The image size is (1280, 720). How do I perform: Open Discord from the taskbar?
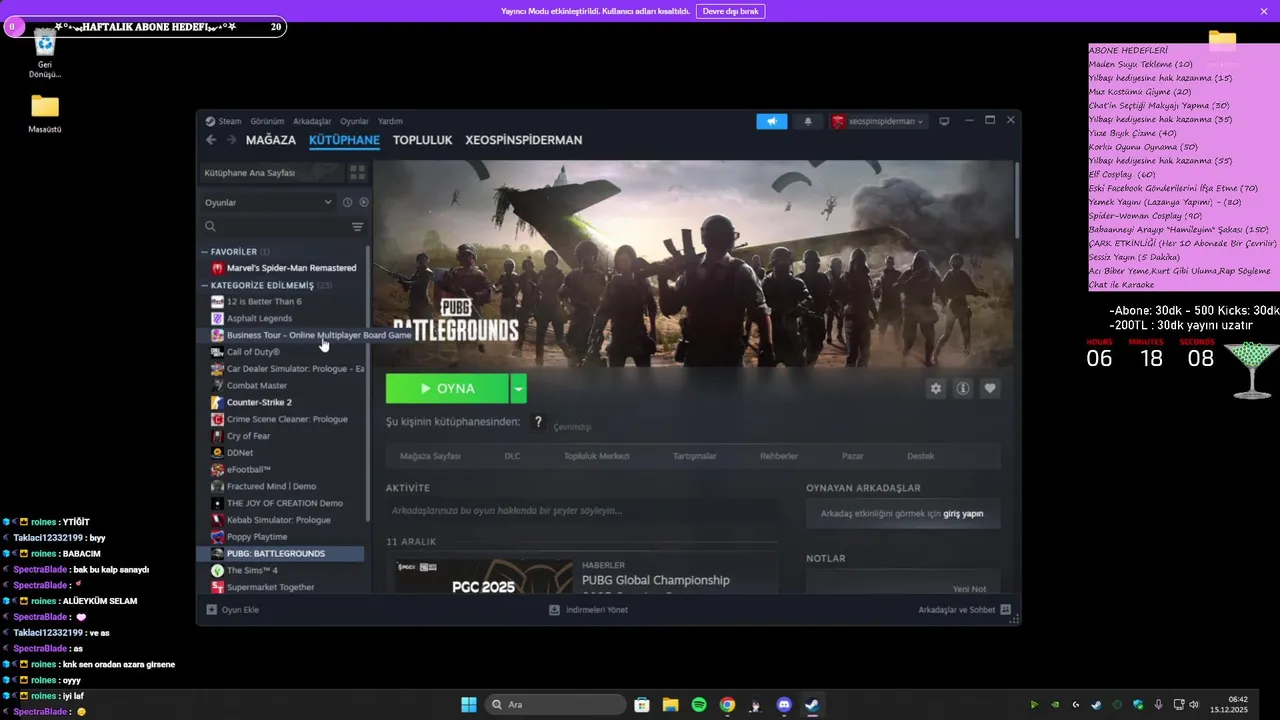pos(784,705)
